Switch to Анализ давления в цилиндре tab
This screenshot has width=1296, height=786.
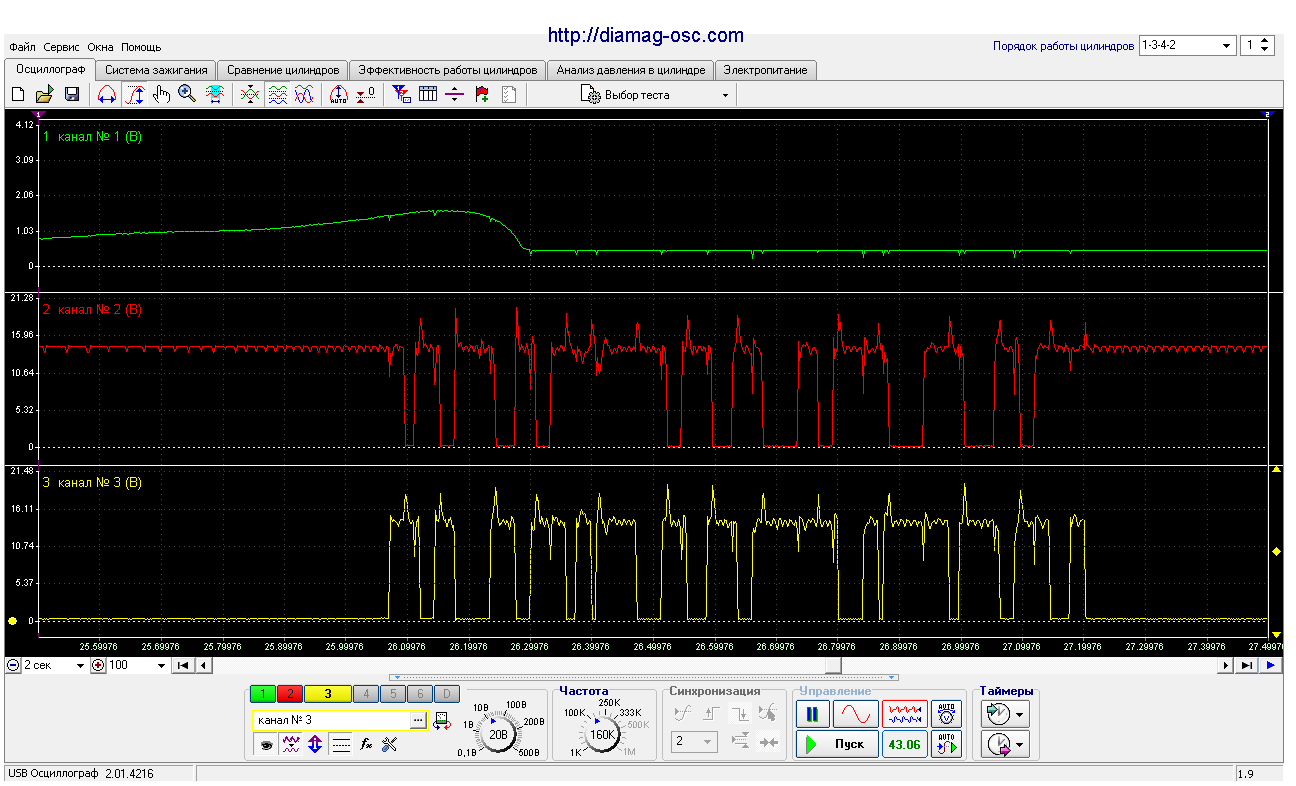pos(631,70)
